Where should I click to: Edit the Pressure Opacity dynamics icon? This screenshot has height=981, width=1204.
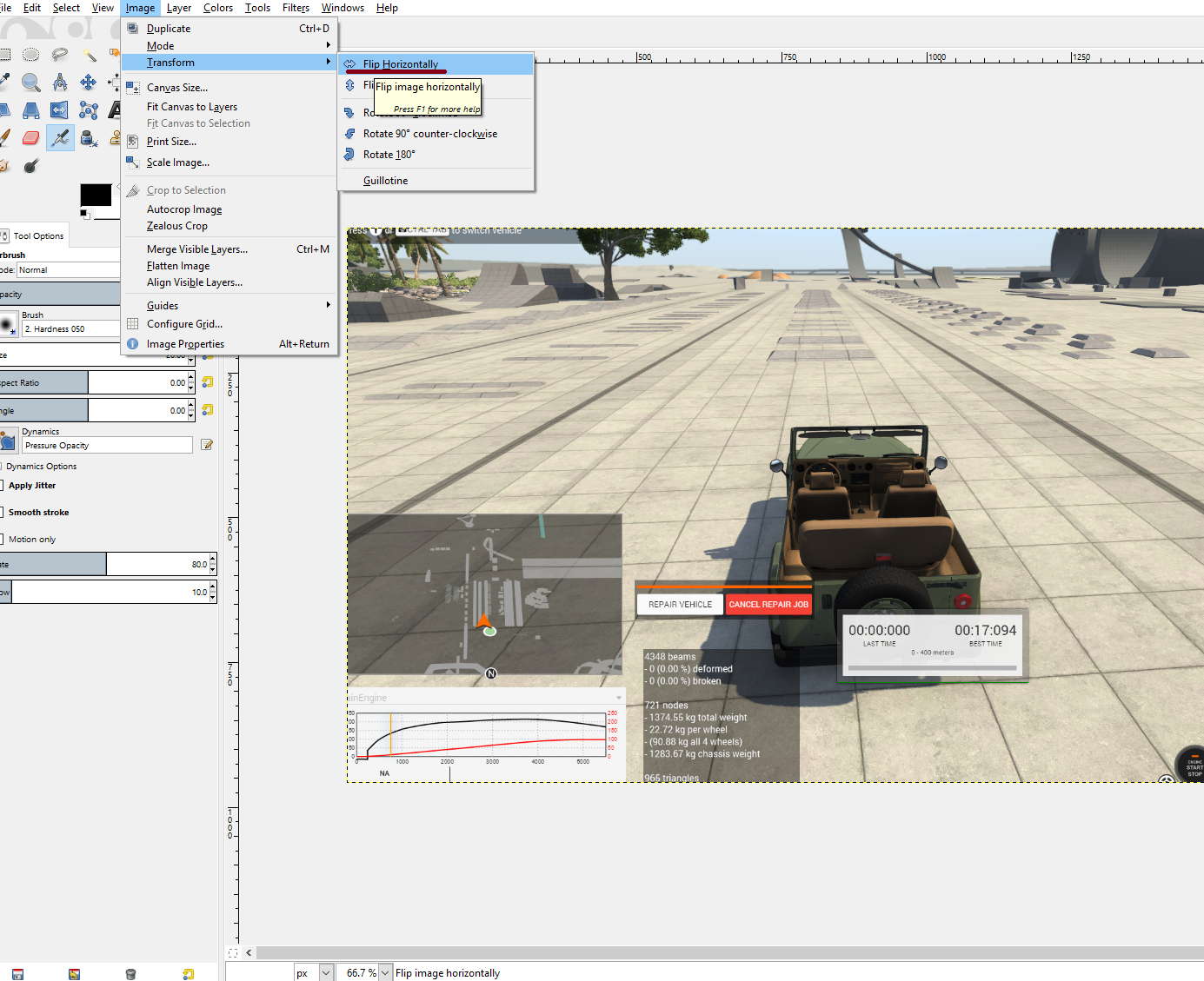click(207, 445)
